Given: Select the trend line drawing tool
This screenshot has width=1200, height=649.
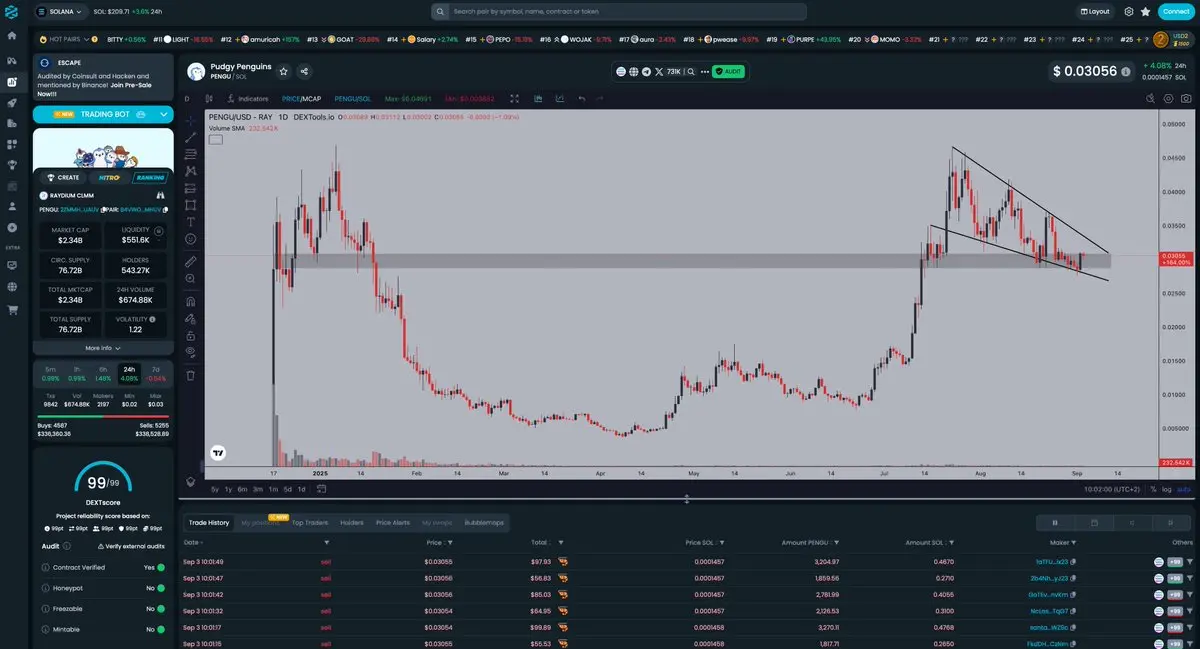Looking at the screenshot, I should 191,136.
